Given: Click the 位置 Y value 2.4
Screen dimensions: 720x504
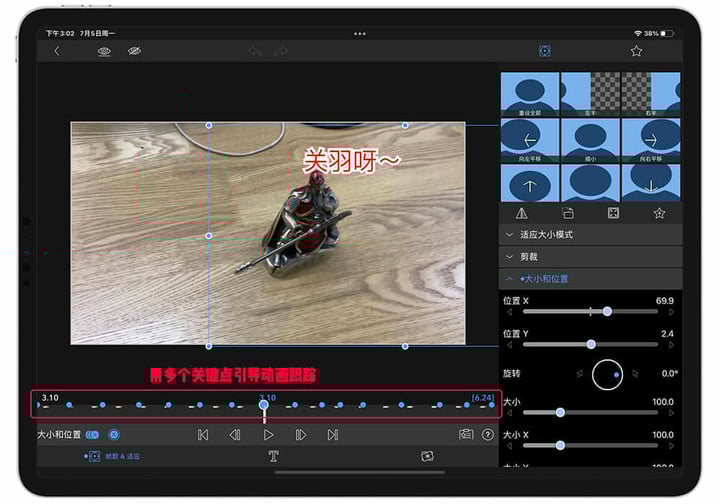Looking at the screenshot, I should click(667, 334).
